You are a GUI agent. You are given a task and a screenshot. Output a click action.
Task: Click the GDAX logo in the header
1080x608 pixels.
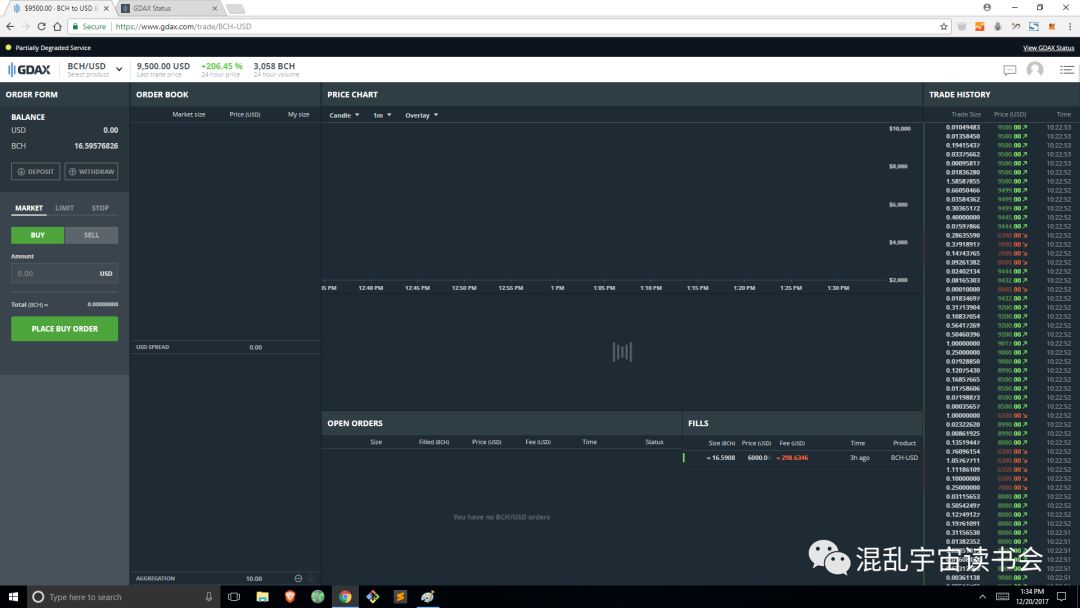(29, 70)
